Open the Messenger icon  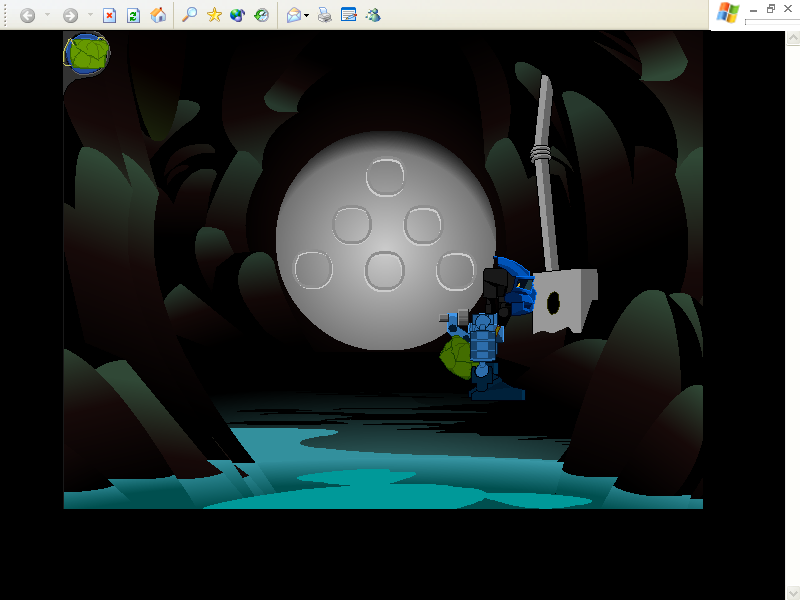373,15
